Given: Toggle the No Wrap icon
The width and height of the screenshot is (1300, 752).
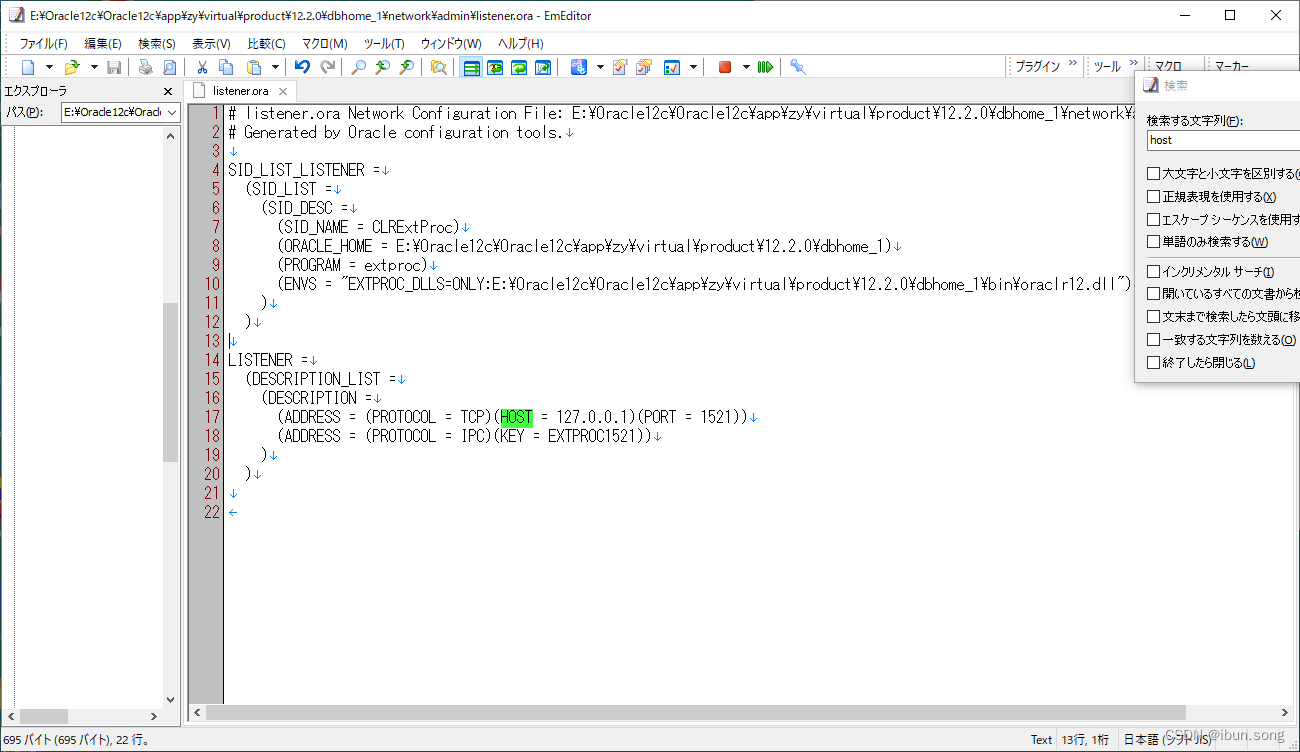Looking at the screenshot, I should [x=471, y=67].
